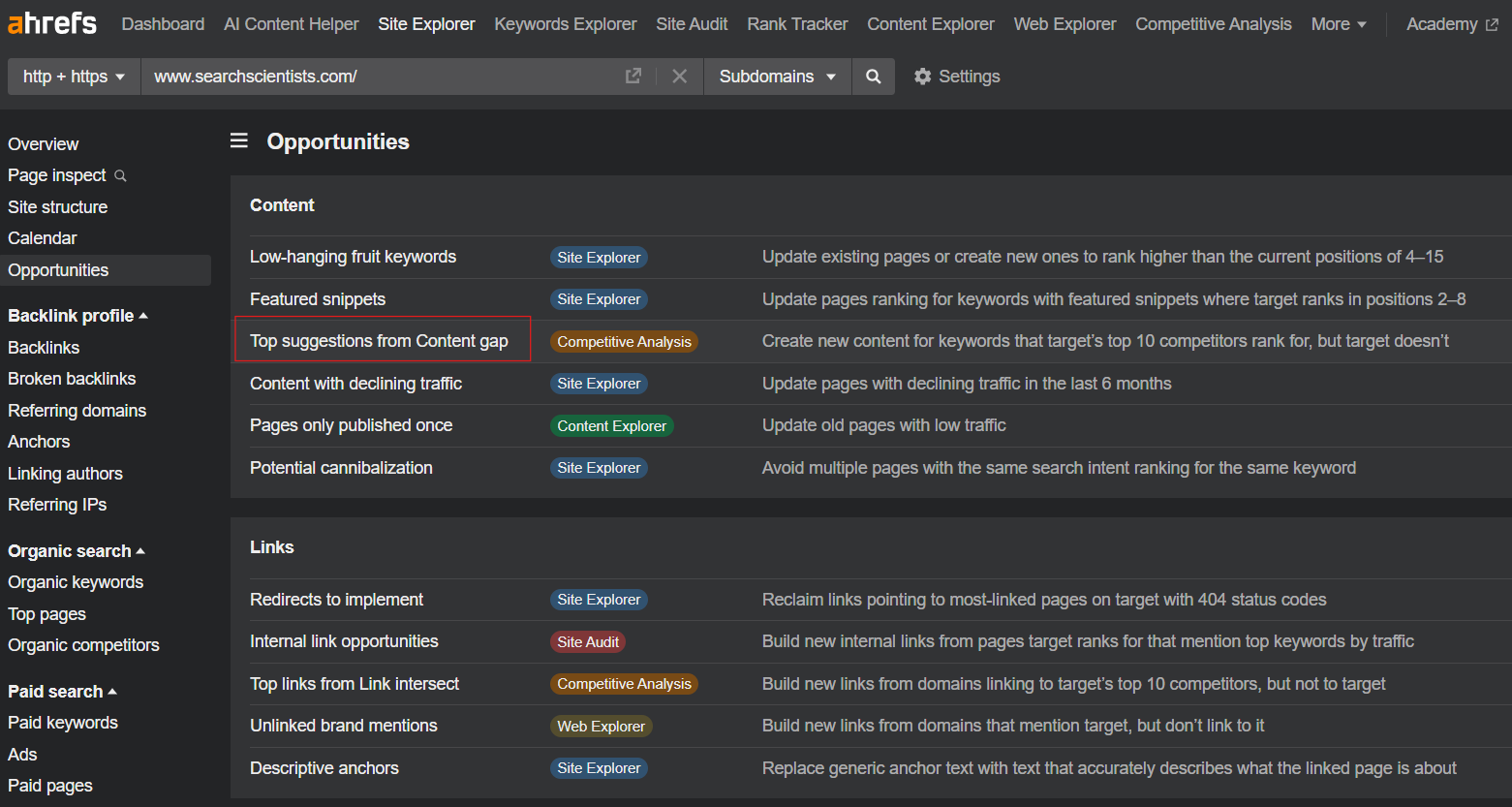Open Site structure in sidebar
Screen dimensions: 1512x807
coord(58,207)
